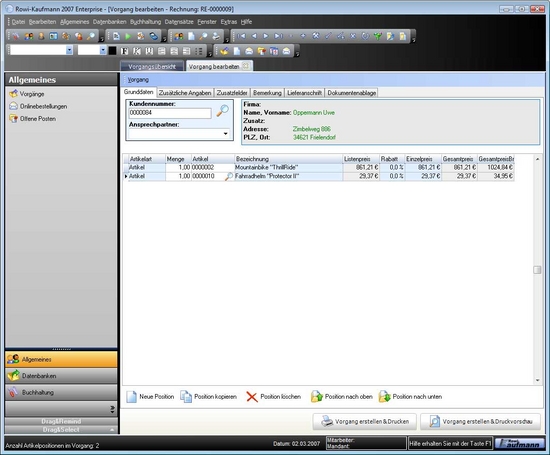The width and height of the screenshot is (550, 455).
Task: Click the green filter funnel toolbar icon
Action: (x=377, y=36)
